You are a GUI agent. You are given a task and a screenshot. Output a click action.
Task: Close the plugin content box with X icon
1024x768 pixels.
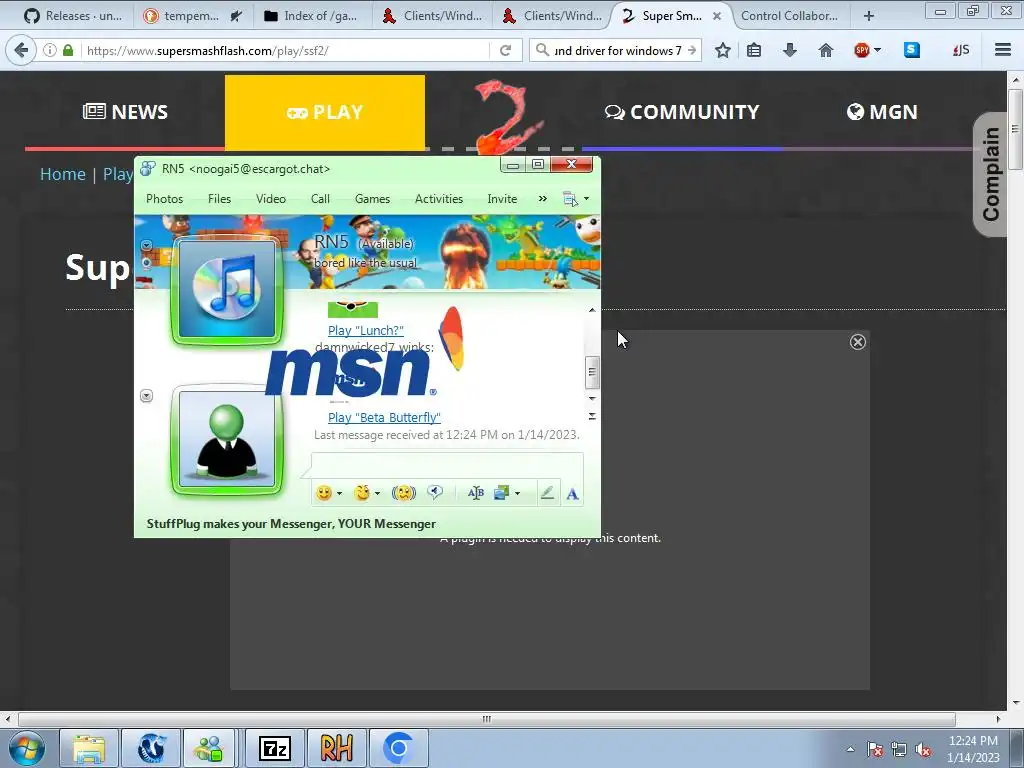click(x=857, y=342)
